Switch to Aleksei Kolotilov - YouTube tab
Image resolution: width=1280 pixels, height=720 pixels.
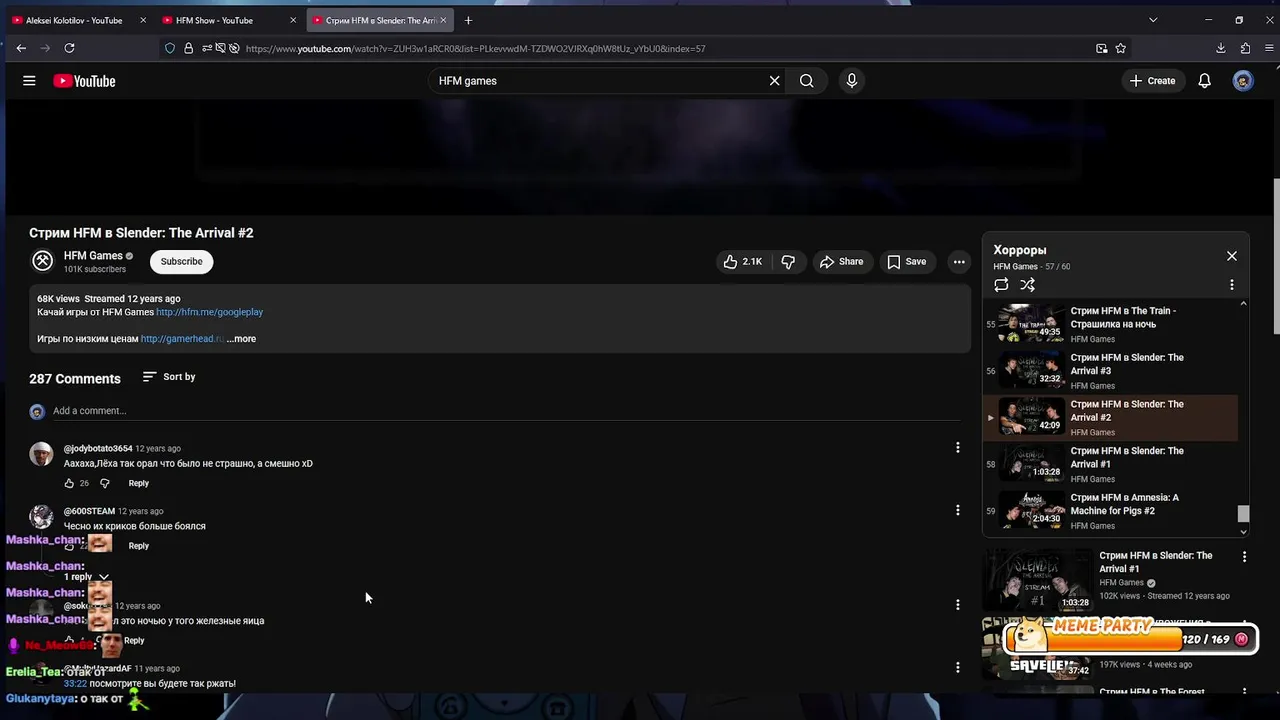72,20
